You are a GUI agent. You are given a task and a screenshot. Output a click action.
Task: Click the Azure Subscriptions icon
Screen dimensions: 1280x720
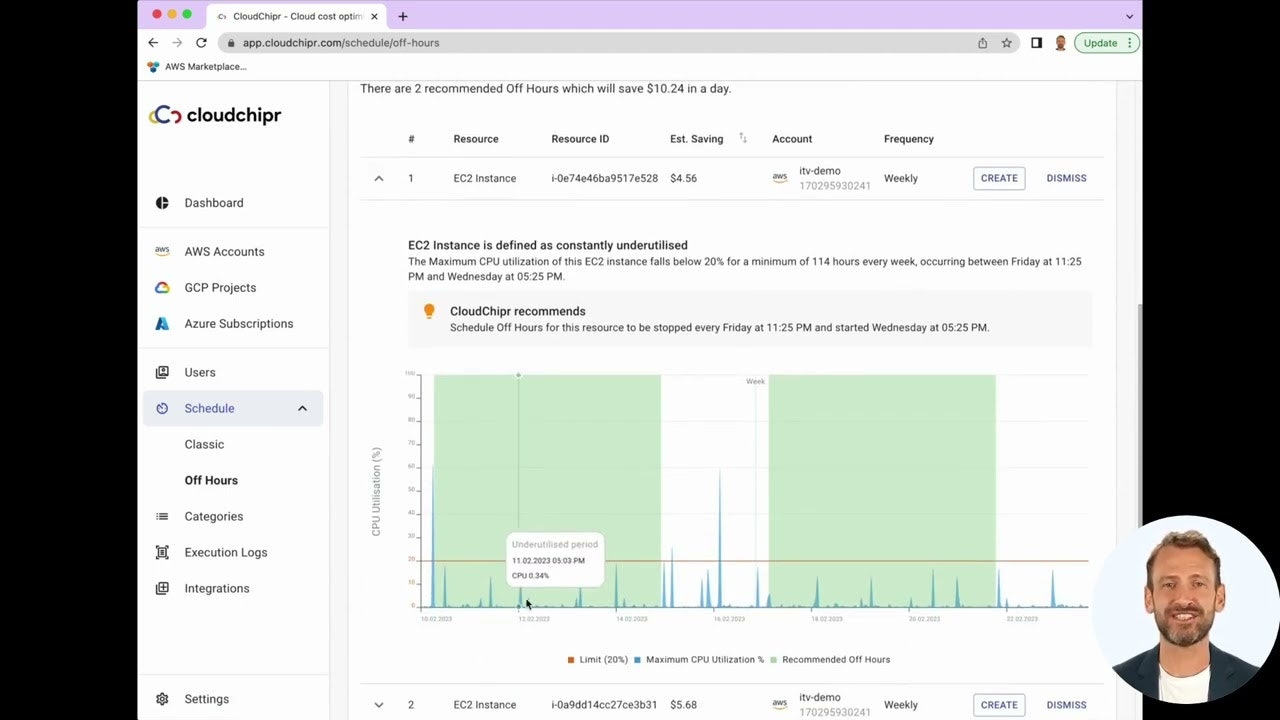162,323
